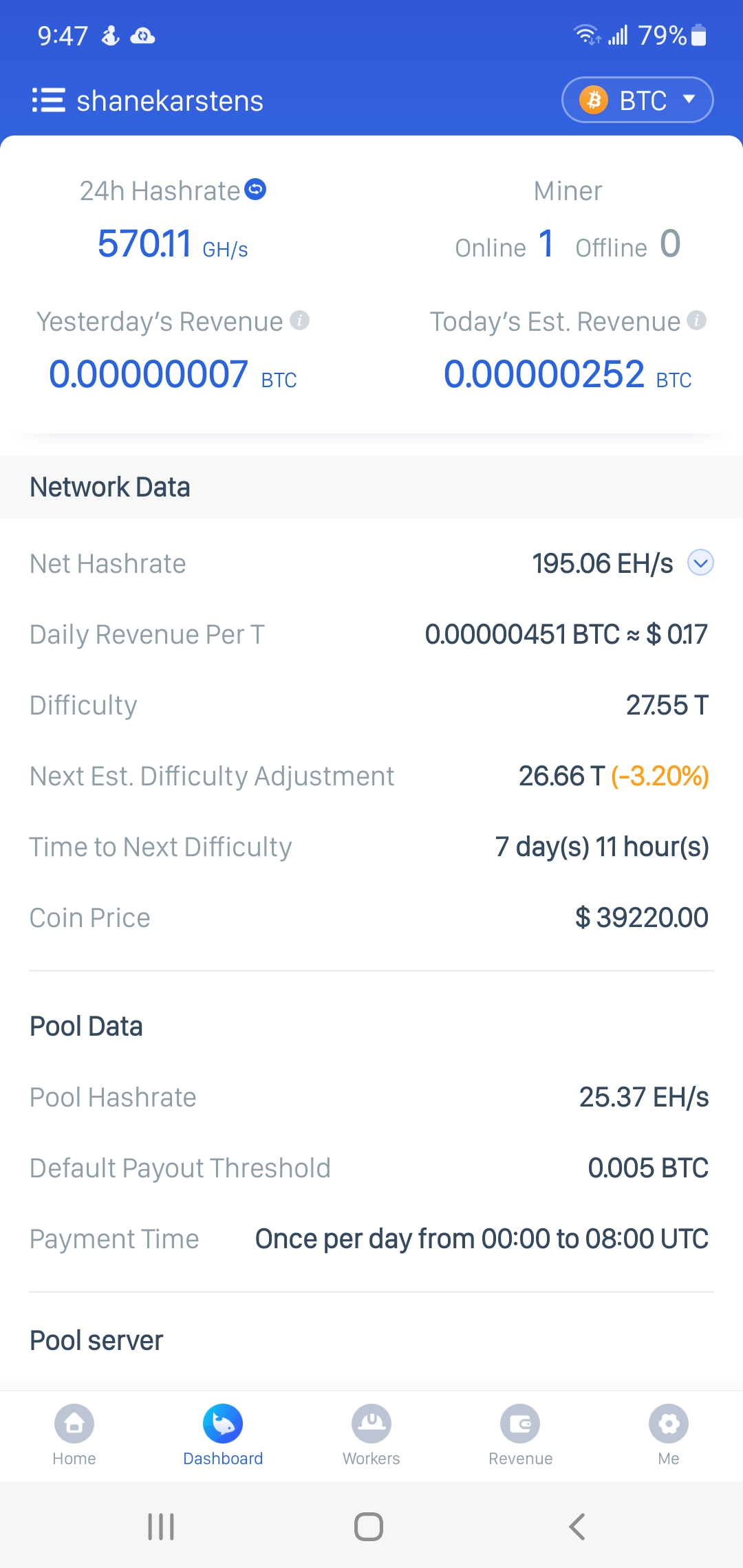The height and width of the screenshot is (1568, 743).
Task: Tap Yesterday's Revenue info icon
Action: click(299, 320)
